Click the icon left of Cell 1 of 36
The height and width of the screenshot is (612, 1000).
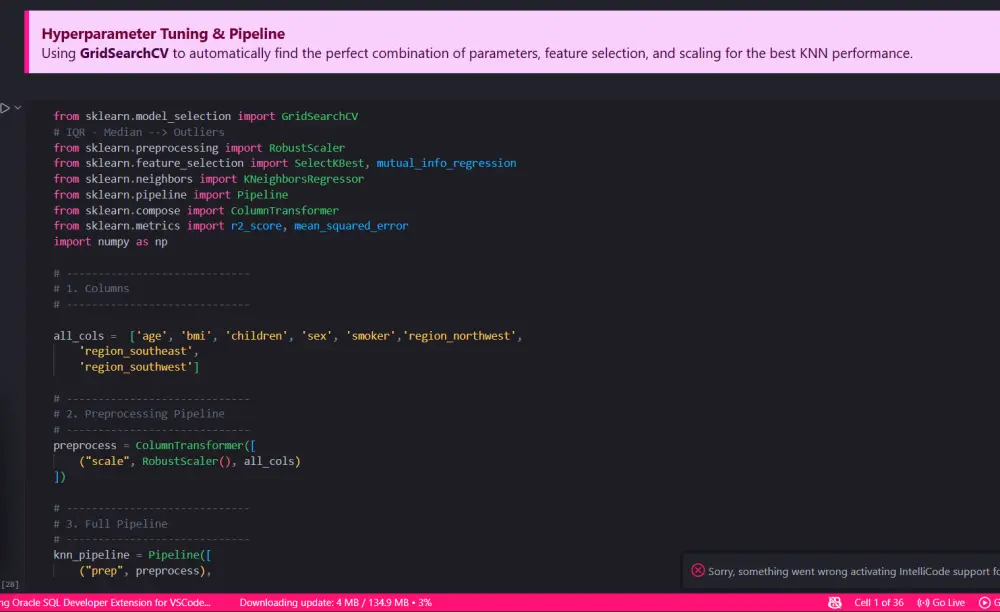click(x=835, y=603)
